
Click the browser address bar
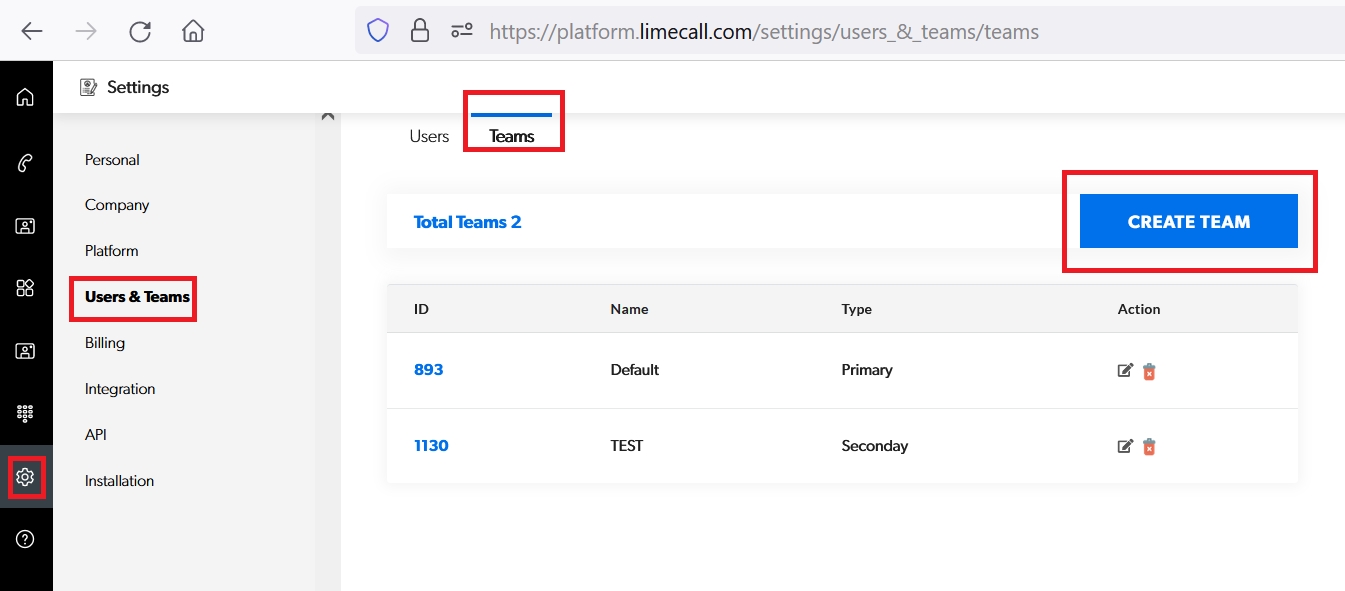(x=764, y=32)
